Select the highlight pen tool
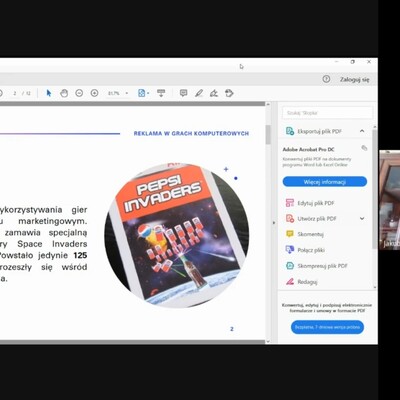Viewport: 400px width, 400px height. tap(199, 93)
